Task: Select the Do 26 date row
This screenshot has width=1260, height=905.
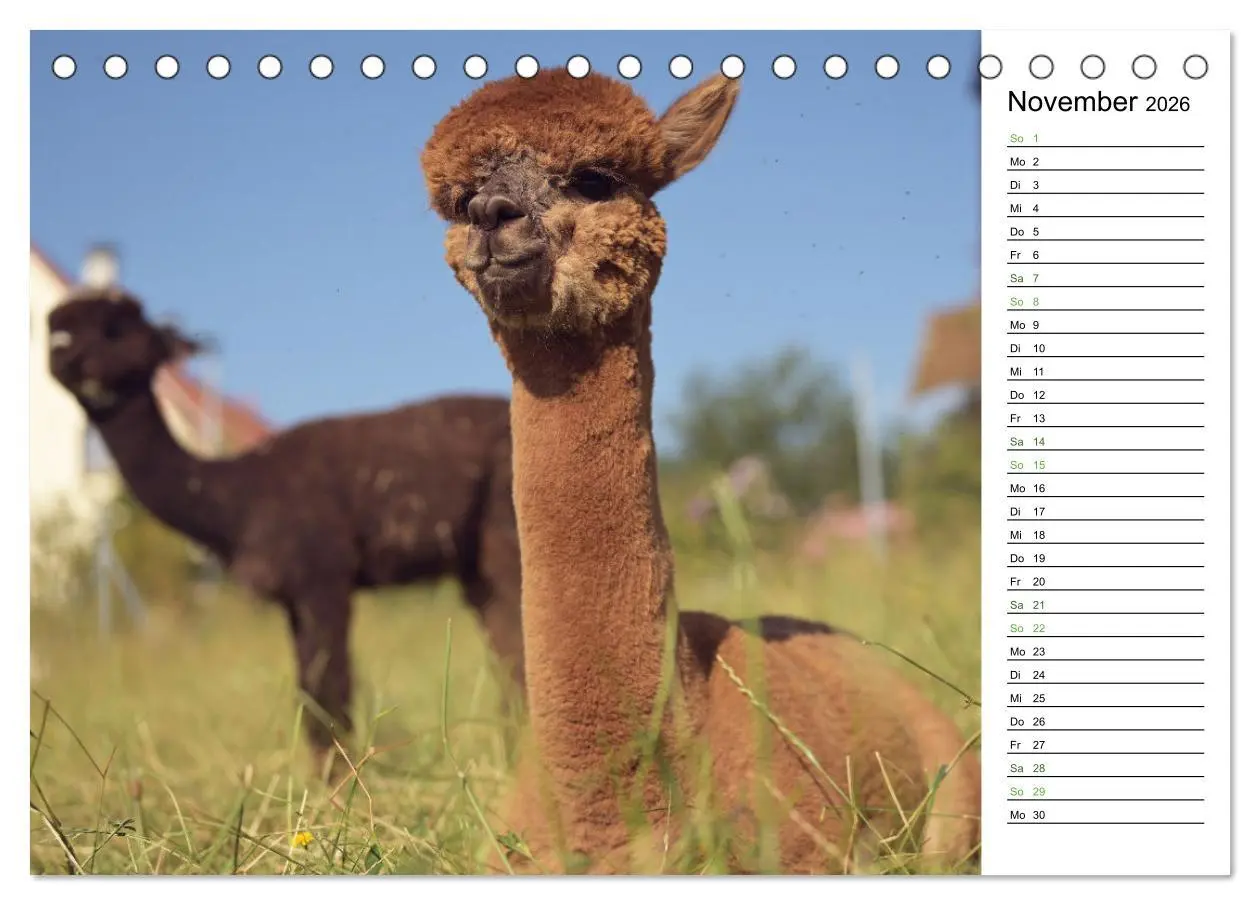Action: [x=1105, y=721]
